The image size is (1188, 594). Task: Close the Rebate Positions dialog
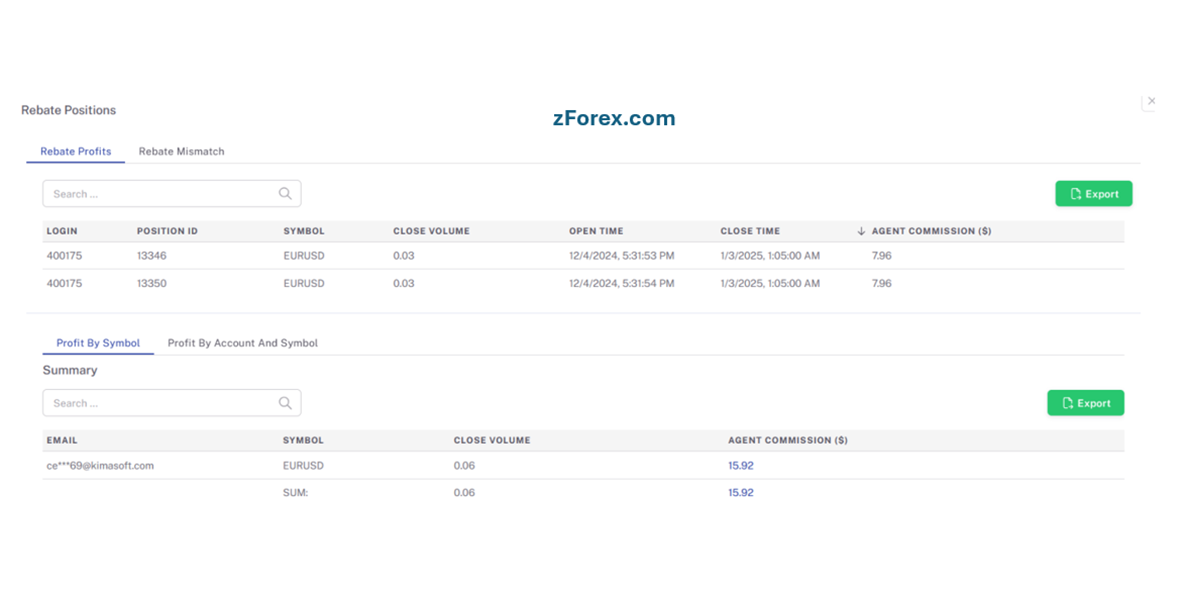(x=1152, y=101)
